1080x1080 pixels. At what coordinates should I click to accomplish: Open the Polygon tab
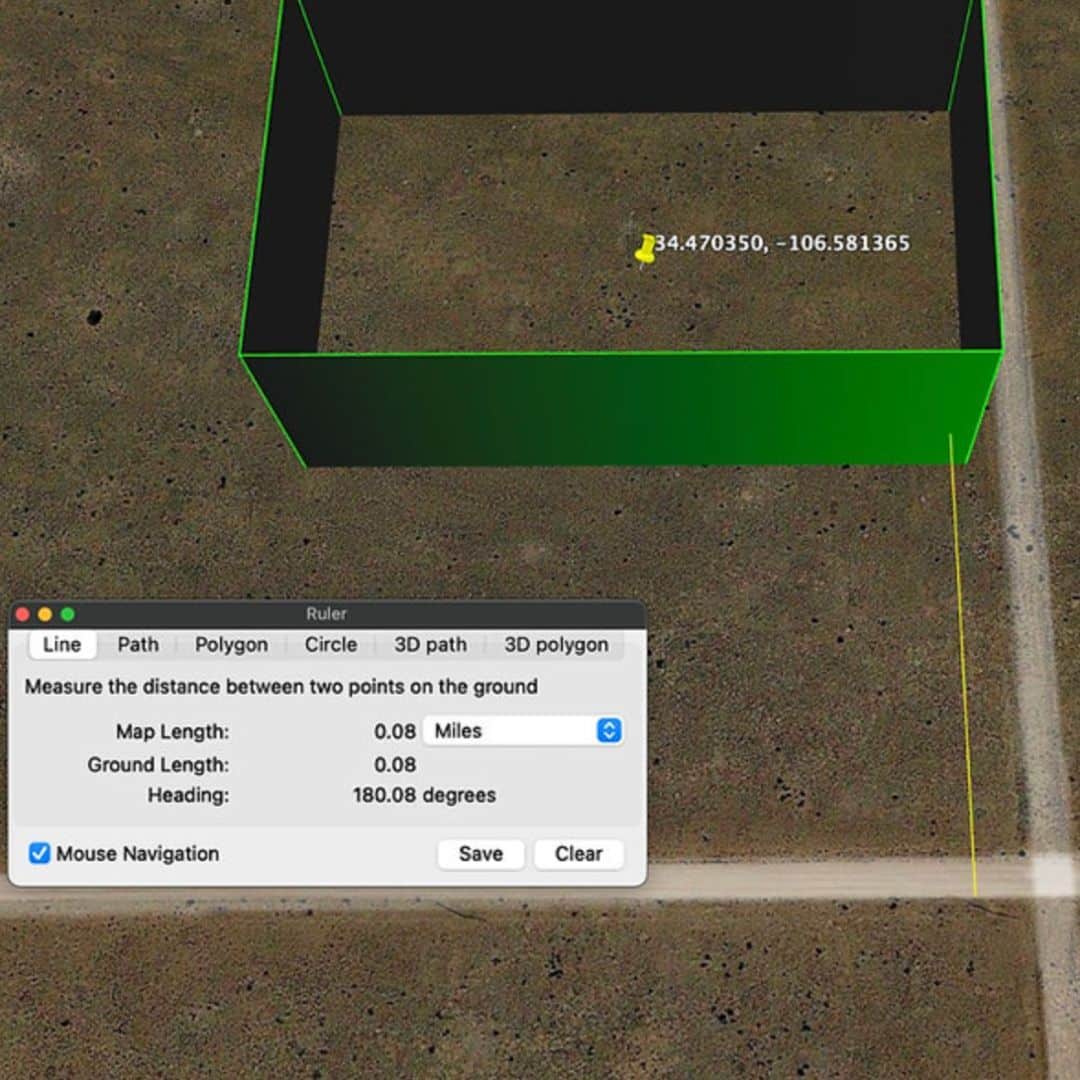tap(231, 645)
